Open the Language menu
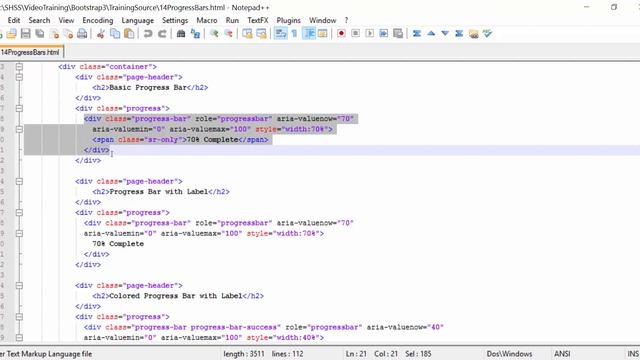This screenshot has width=640, height=360. [138, 20]
